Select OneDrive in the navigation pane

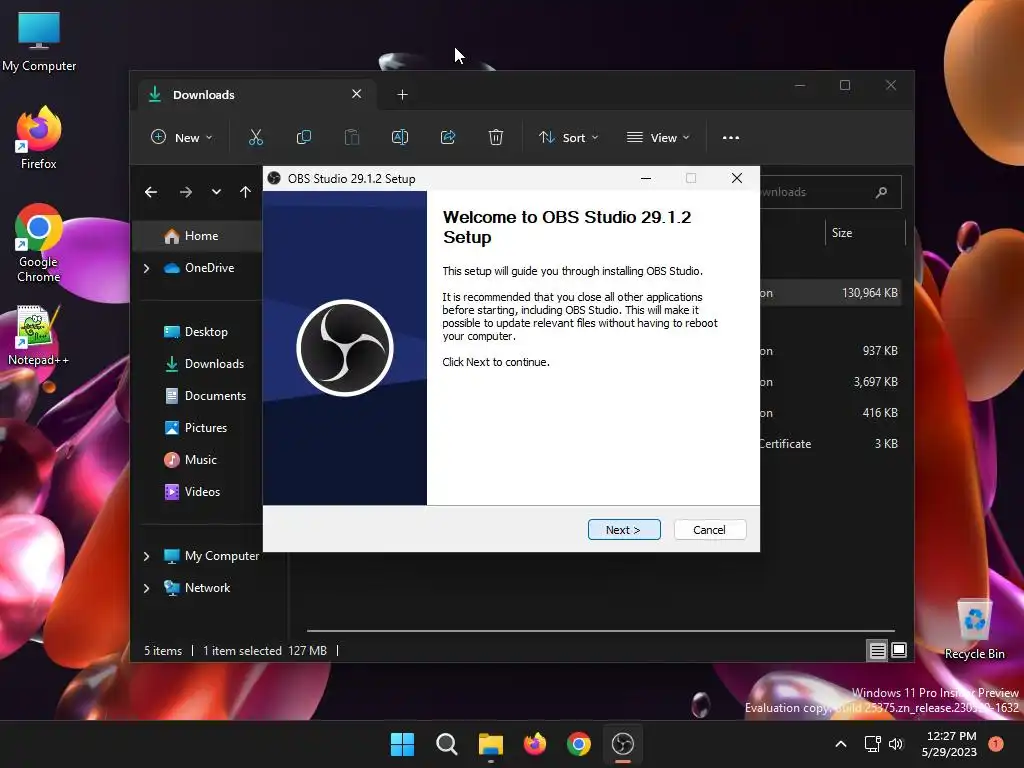(208, 268)
